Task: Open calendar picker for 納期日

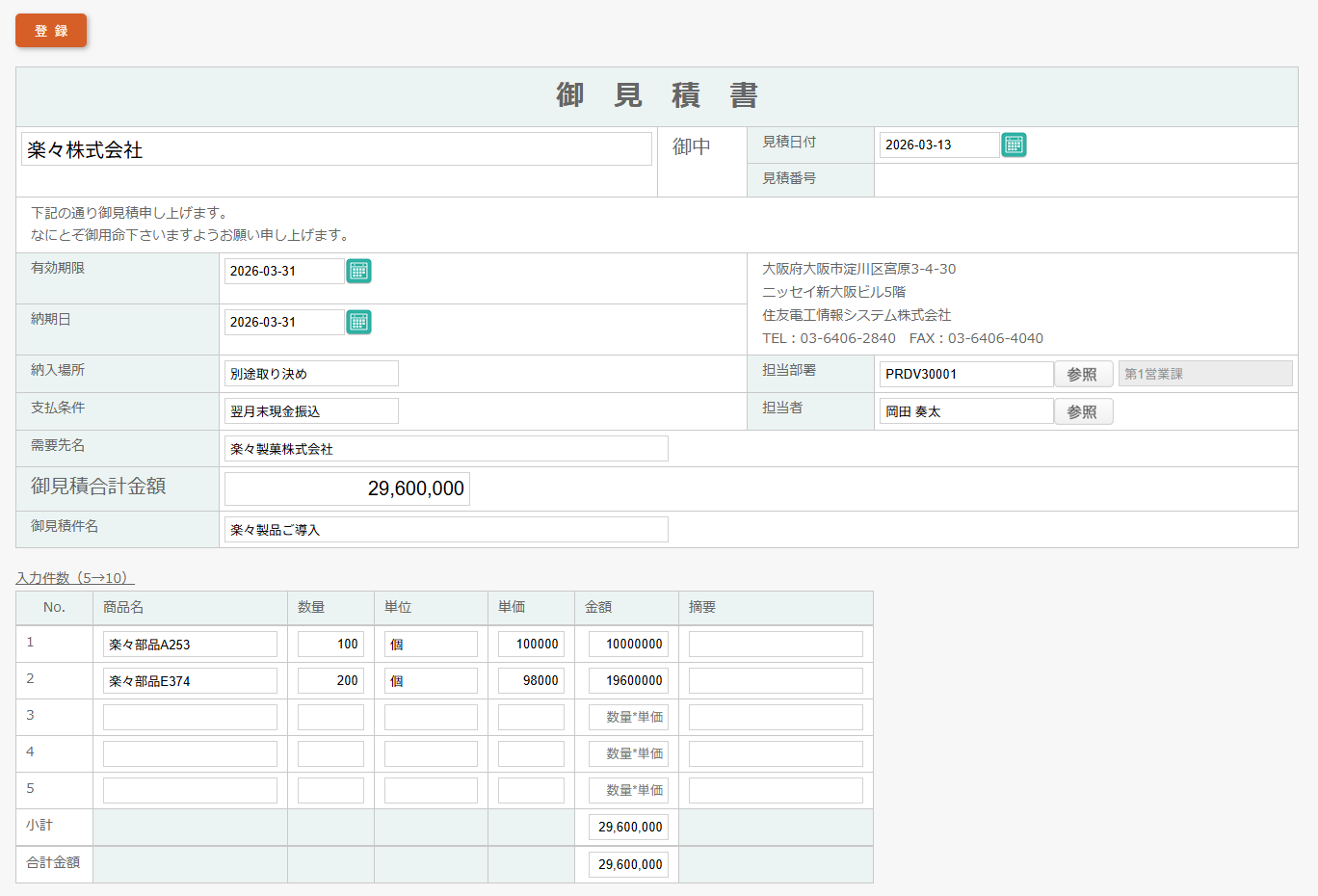Action: click(x=358, y=322)
